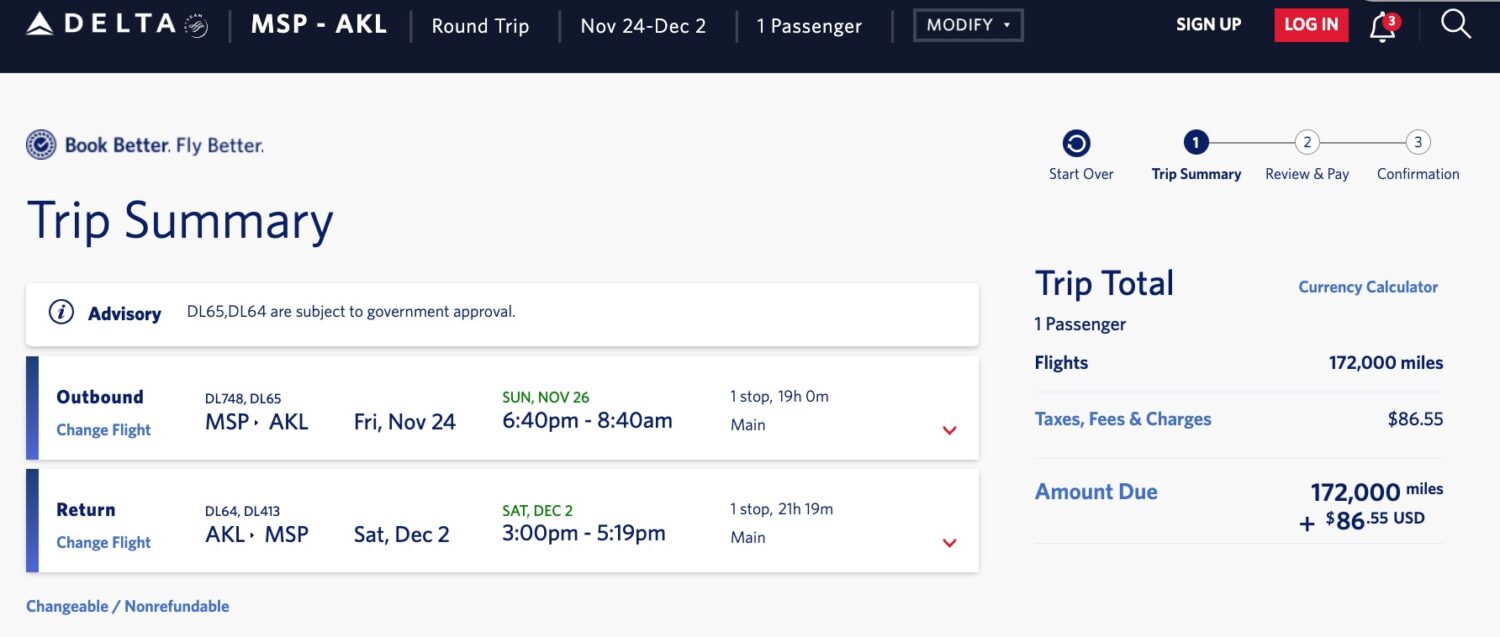This screenshot has height=637, width=1500.
Task: Click the LOG IN button
Action: tap(1310, 24)
